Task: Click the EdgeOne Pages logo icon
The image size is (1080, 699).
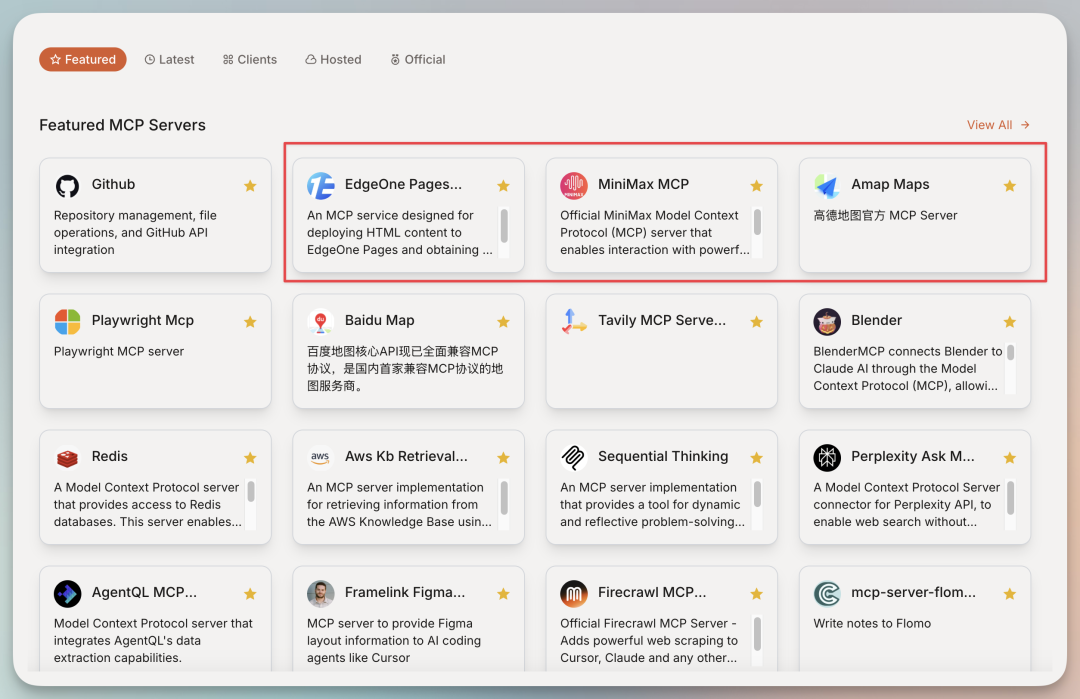Action: [x=320, y=186]
